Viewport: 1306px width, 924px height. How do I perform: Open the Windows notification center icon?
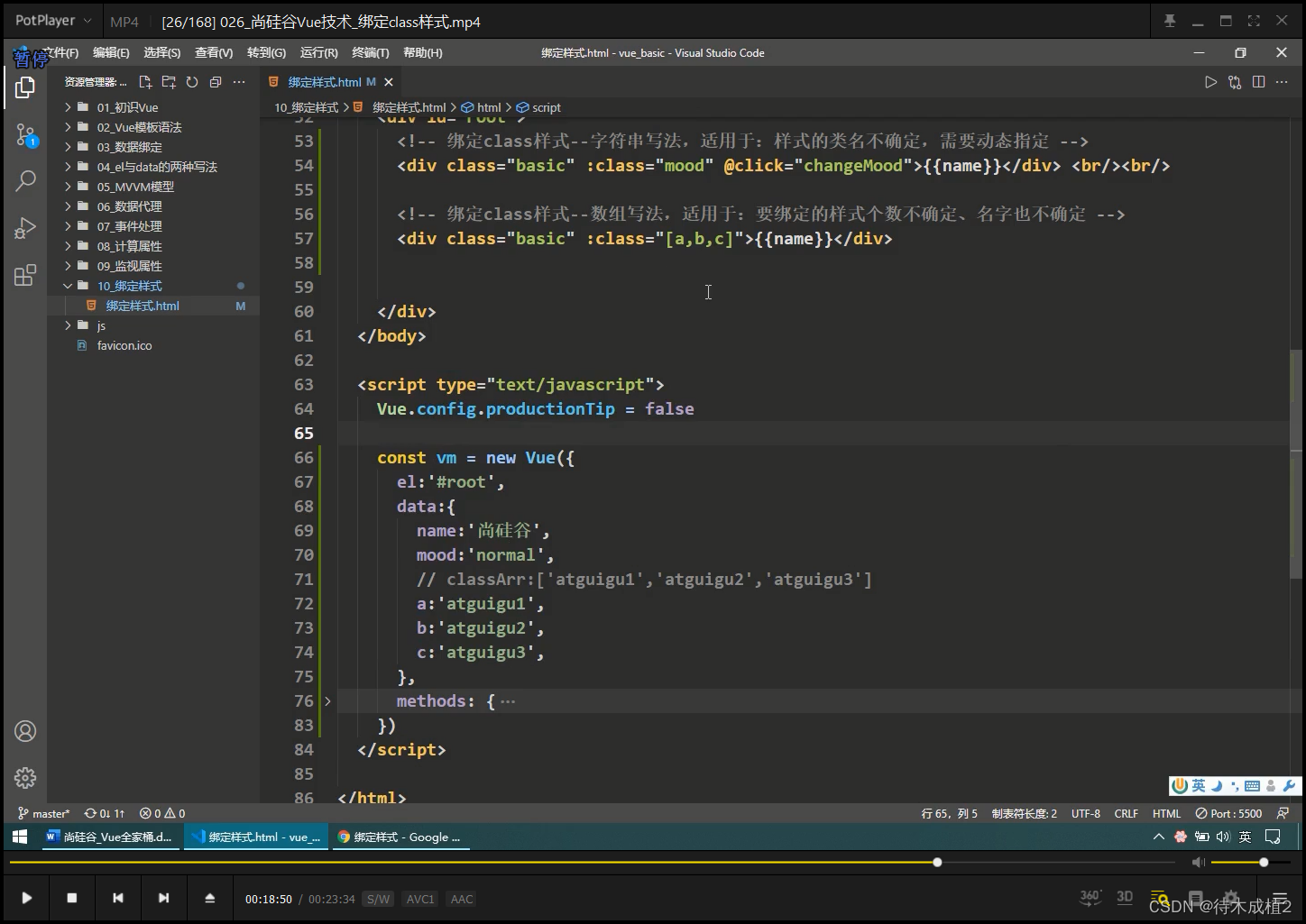click(1273, 837)
